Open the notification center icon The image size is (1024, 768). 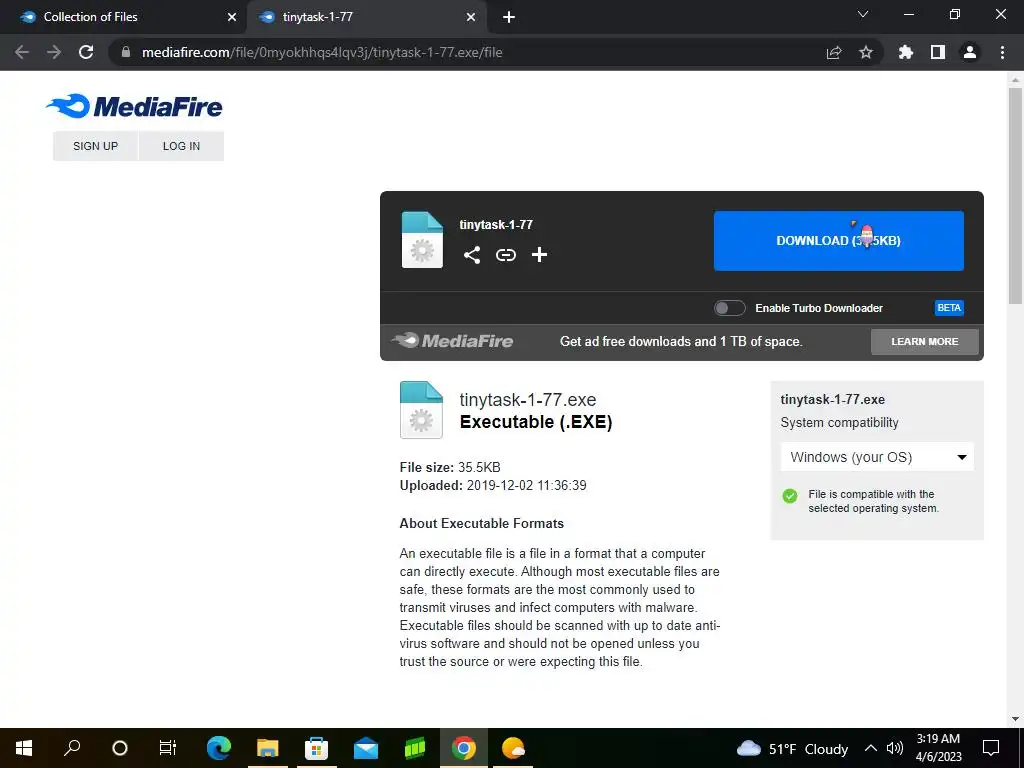click(991, 748)
